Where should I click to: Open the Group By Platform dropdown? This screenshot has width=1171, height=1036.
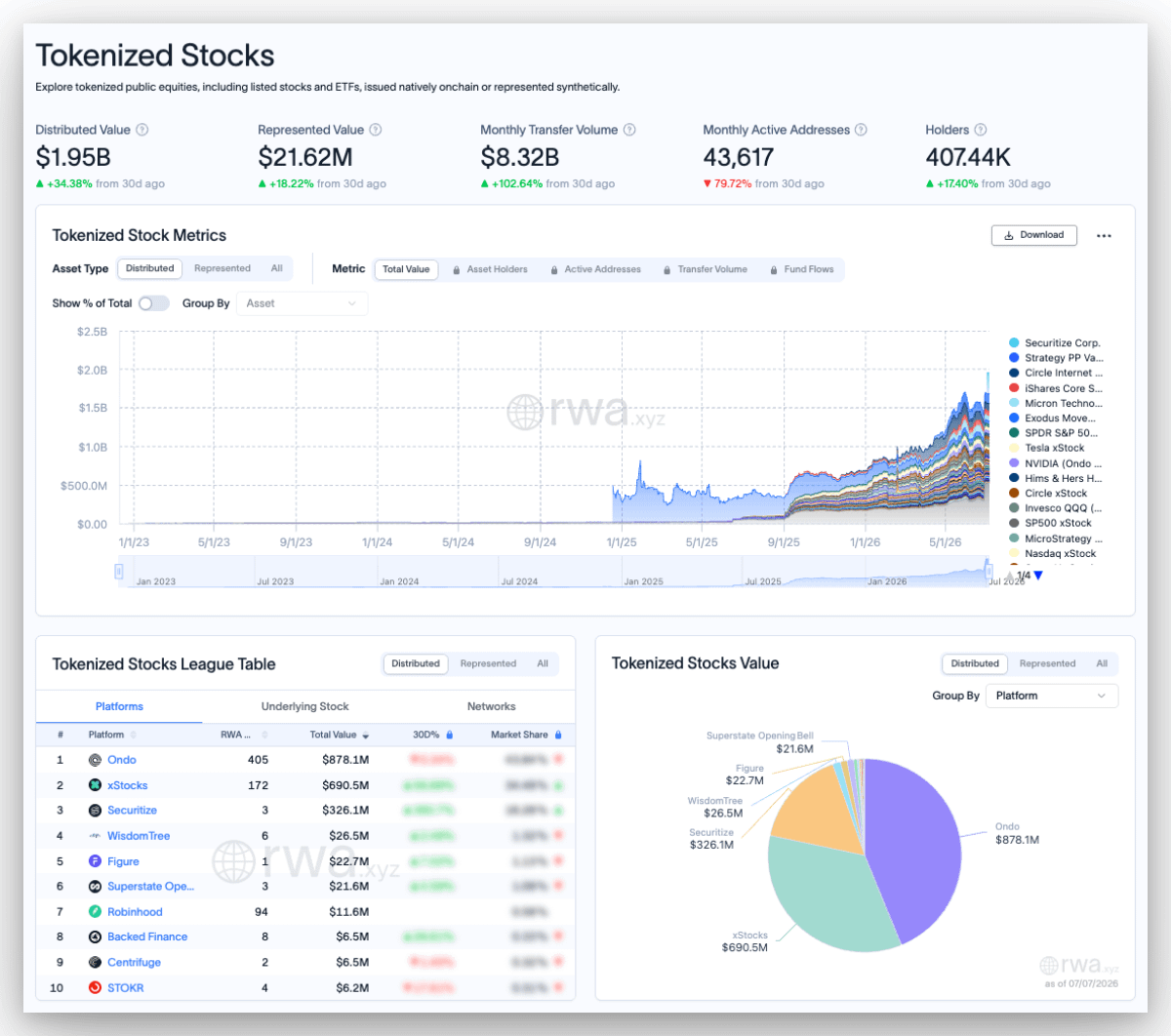pos(1052,696)
